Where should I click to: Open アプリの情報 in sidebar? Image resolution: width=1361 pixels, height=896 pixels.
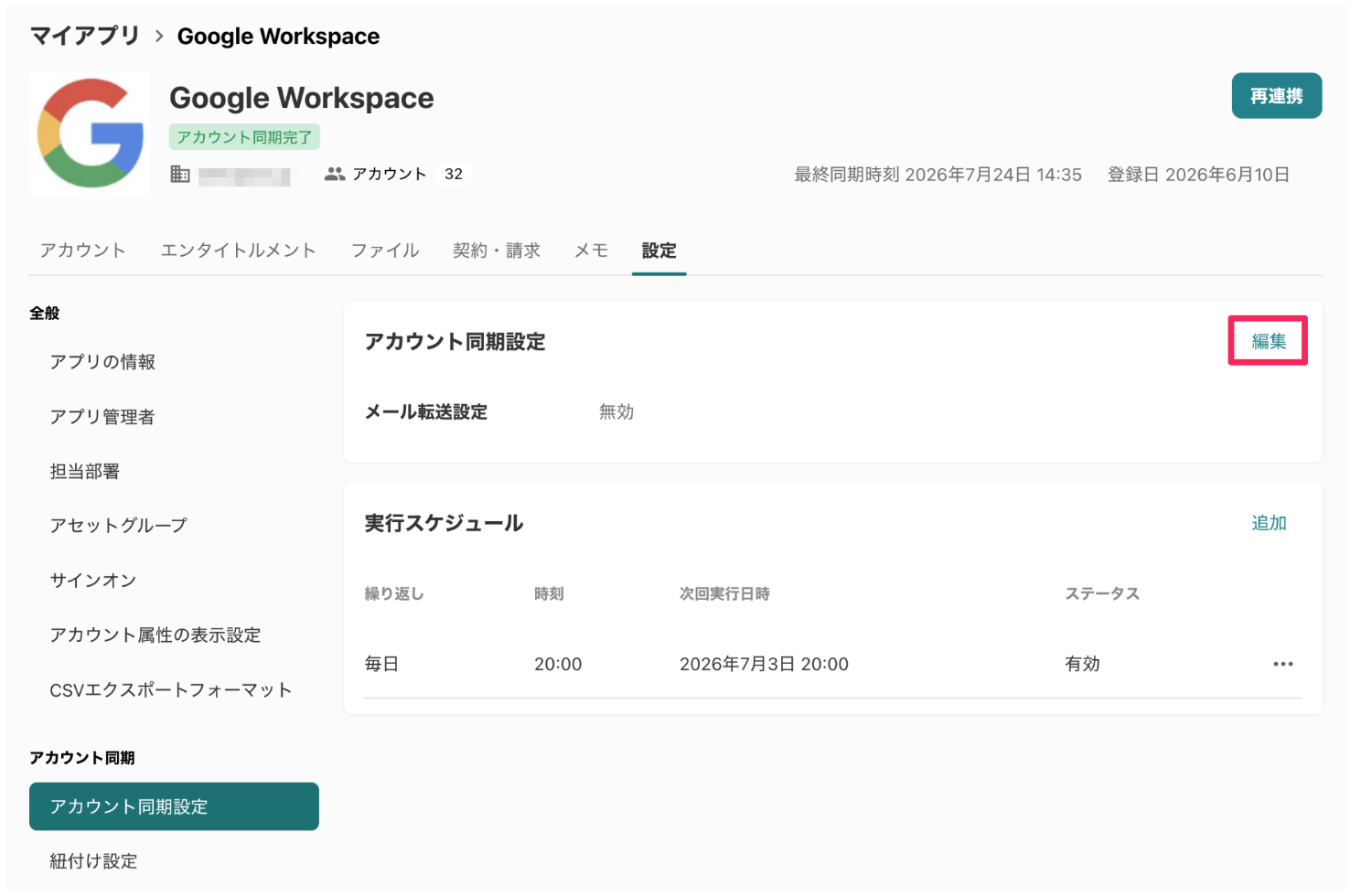pos(102,362)
